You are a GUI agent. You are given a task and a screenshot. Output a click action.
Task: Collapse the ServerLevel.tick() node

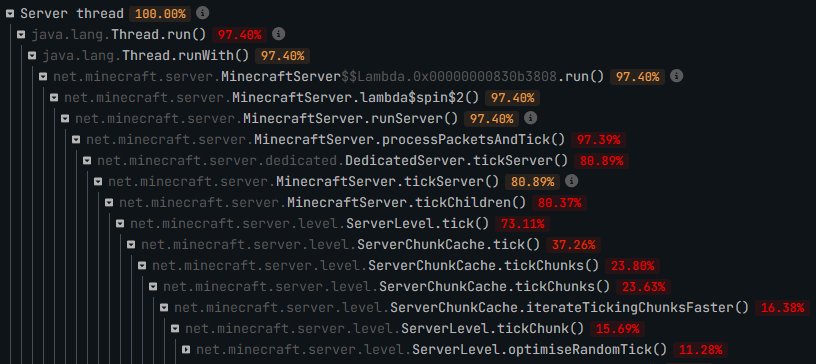120,224
